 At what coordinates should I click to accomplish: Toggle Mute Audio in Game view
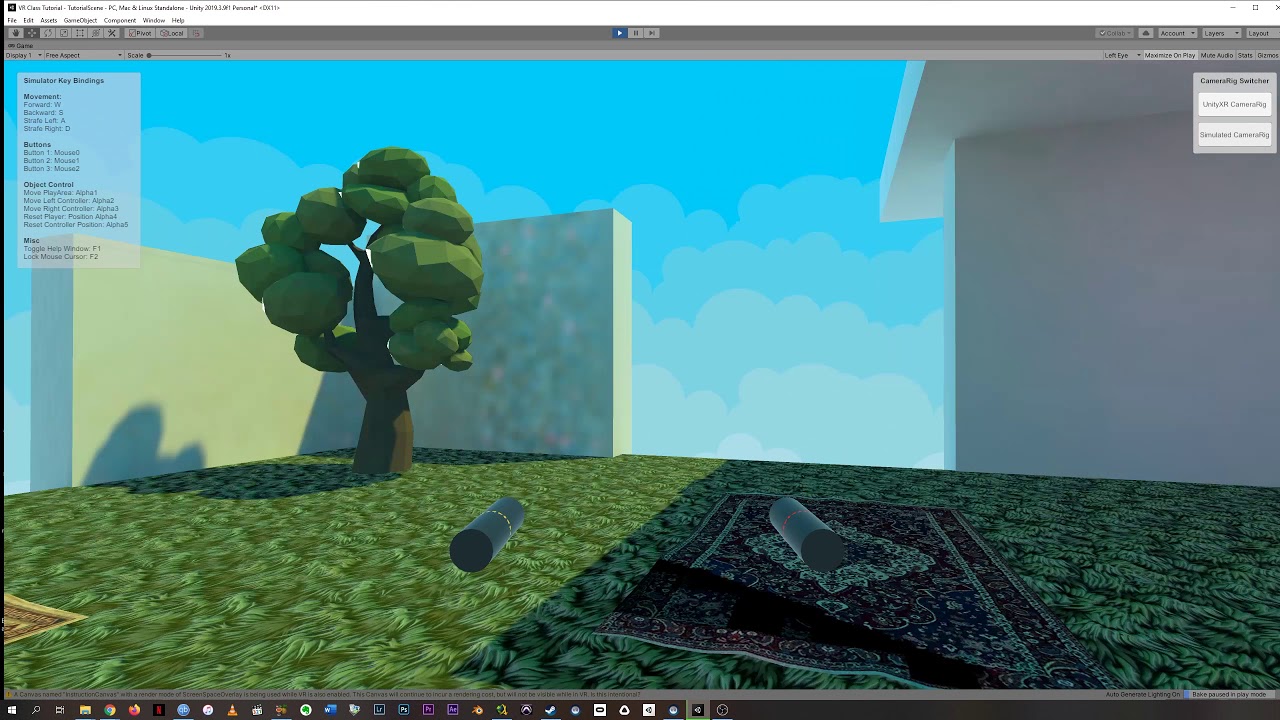click(x=1217, y=55)
